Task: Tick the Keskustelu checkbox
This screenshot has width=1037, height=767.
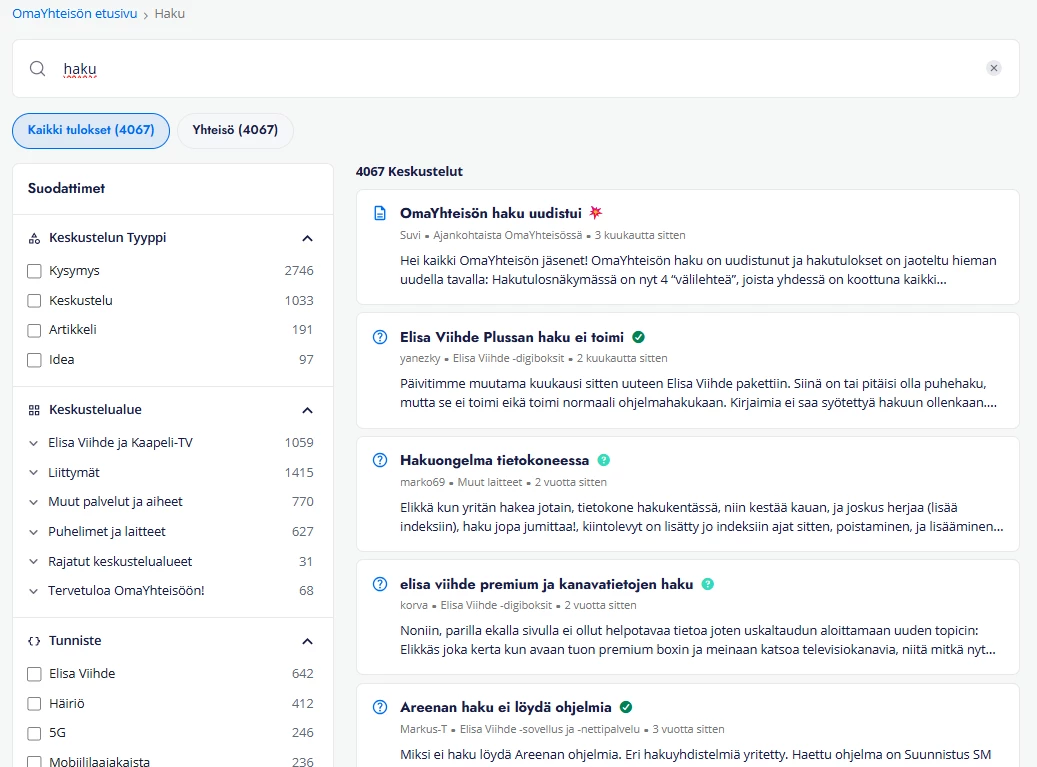Action: pyautogui.click(x=34, y=301)
